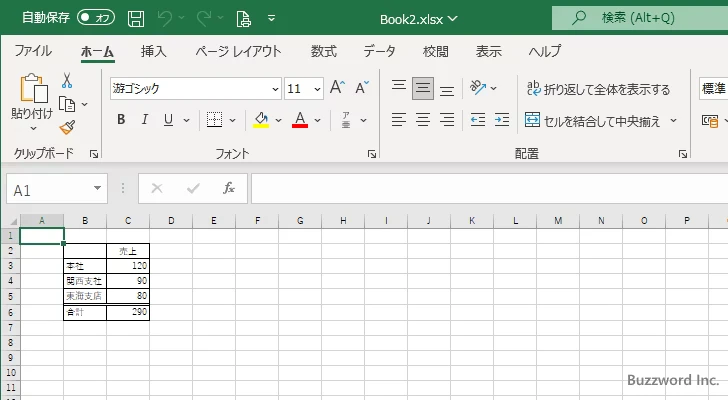Screen dimensions: 728x400
Task: Click the Align Left icon
Action: (x=399, y=120)
